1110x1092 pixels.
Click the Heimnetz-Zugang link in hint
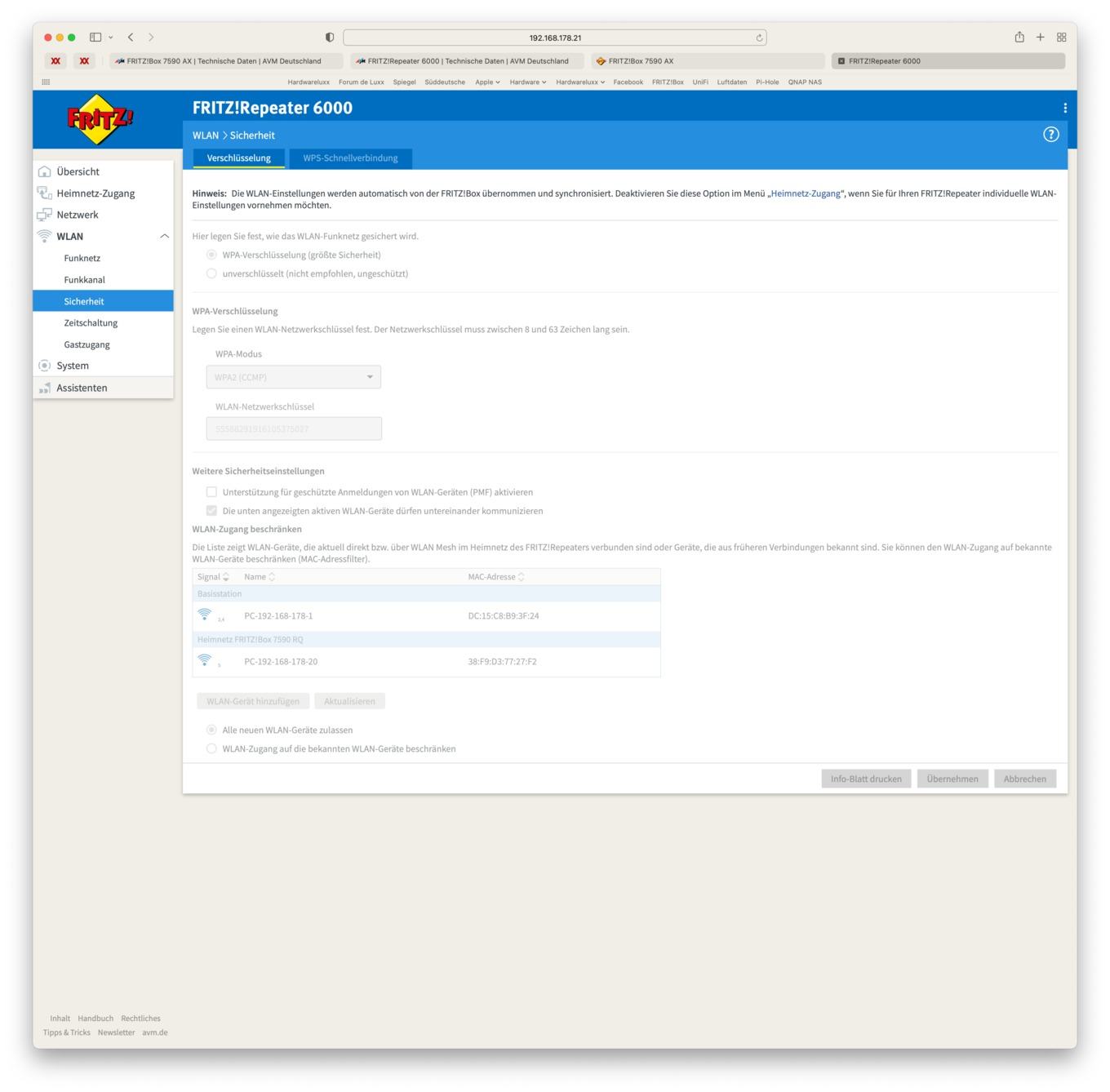[806, 193]
